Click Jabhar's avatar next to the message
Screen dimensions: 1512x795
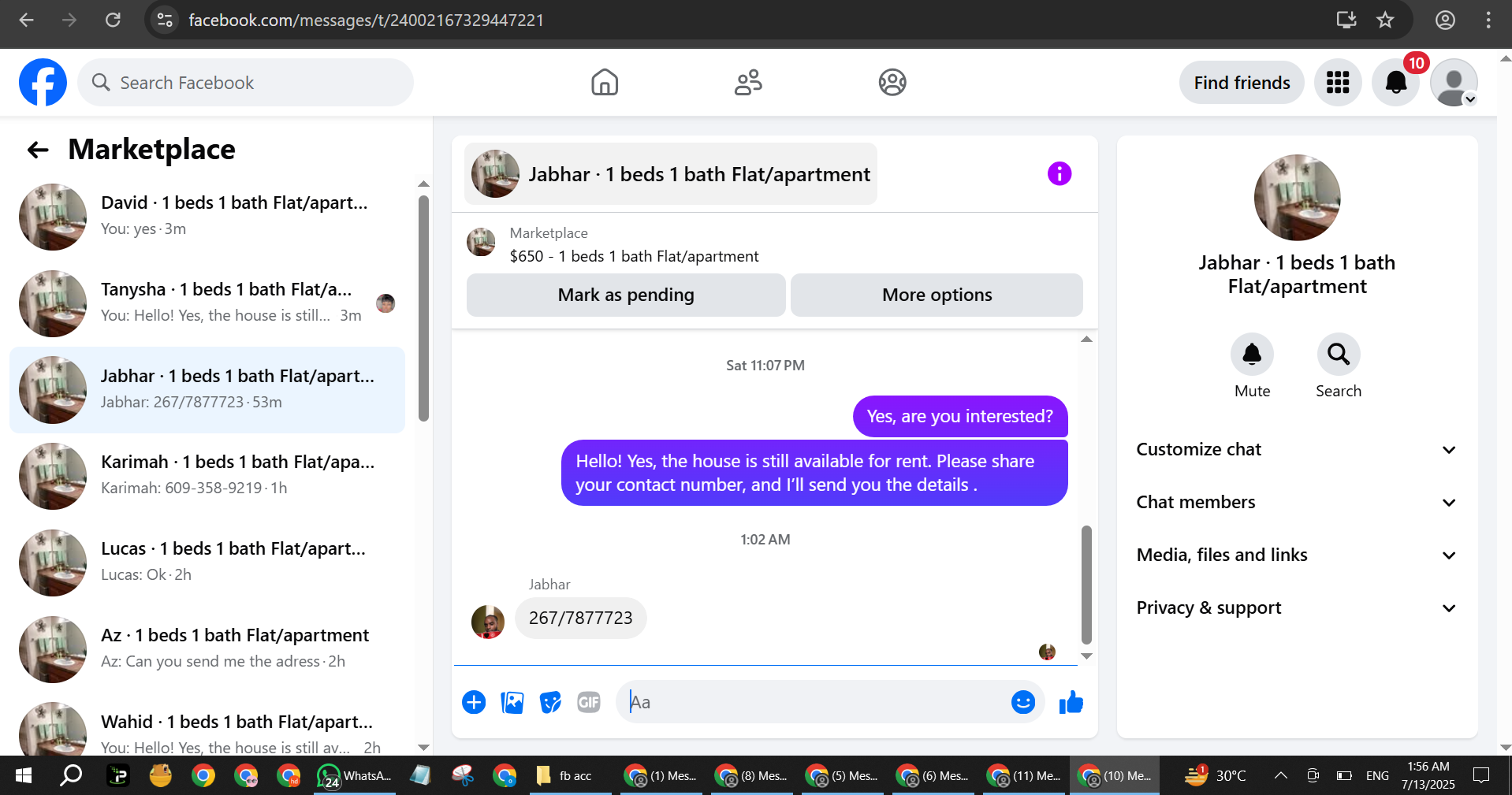pyautogui.click(x=488, y=622)
